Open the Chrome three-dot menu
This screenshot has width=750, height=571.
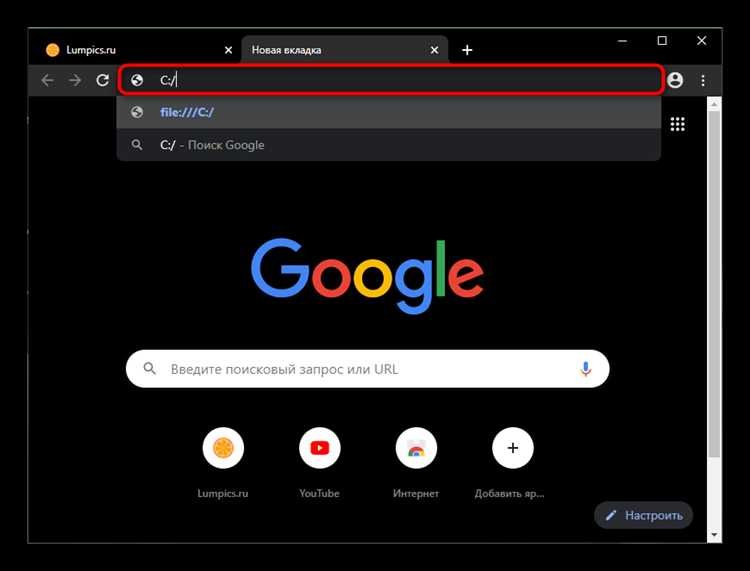click(x=703, y=80)
